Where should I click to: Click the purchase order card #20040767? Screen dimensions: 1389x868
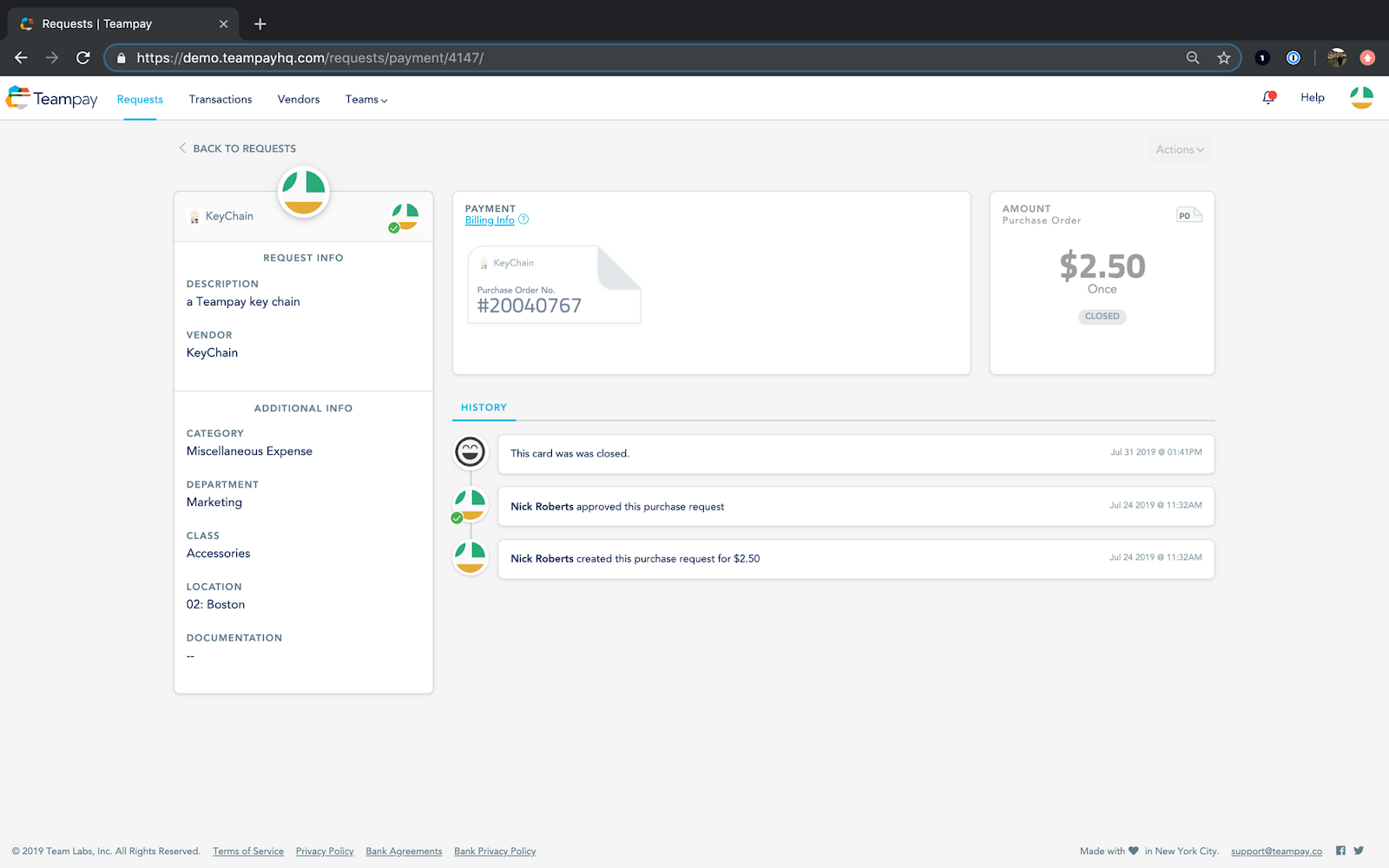(554, 285)
